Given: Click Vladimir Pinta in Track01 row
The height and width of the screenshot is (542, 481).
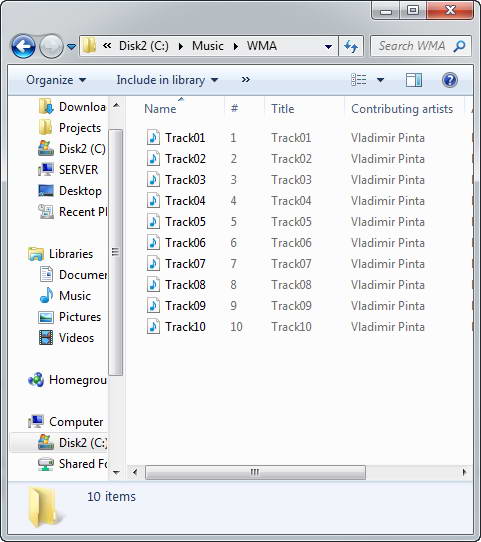Looking at the screenshot, I should pyautogui.click(x=388, y=138).
